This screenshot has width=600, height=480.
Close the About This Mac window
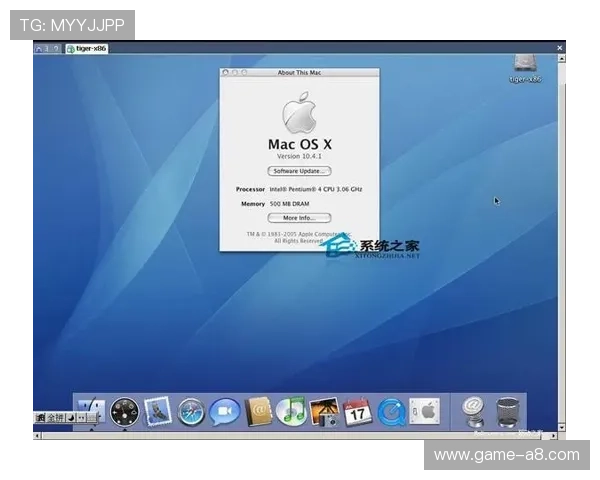coord(225,73)
